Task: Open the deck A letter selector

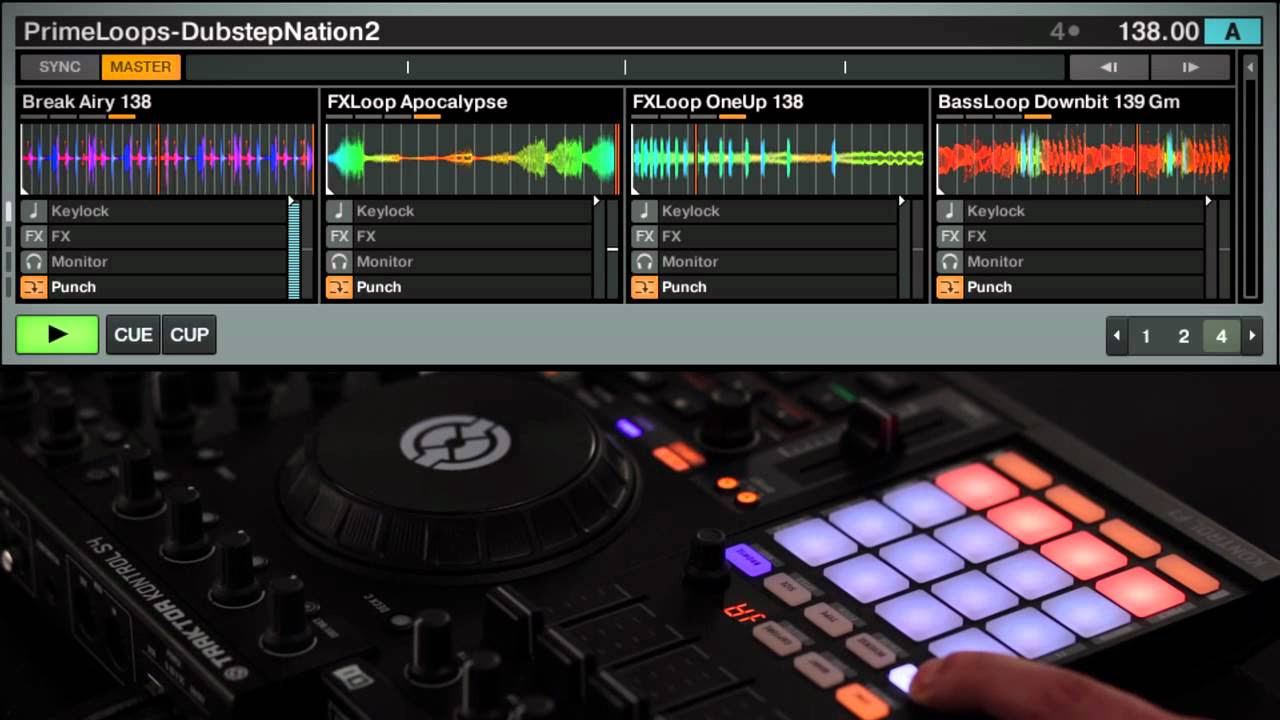Action: (1232, 32)
